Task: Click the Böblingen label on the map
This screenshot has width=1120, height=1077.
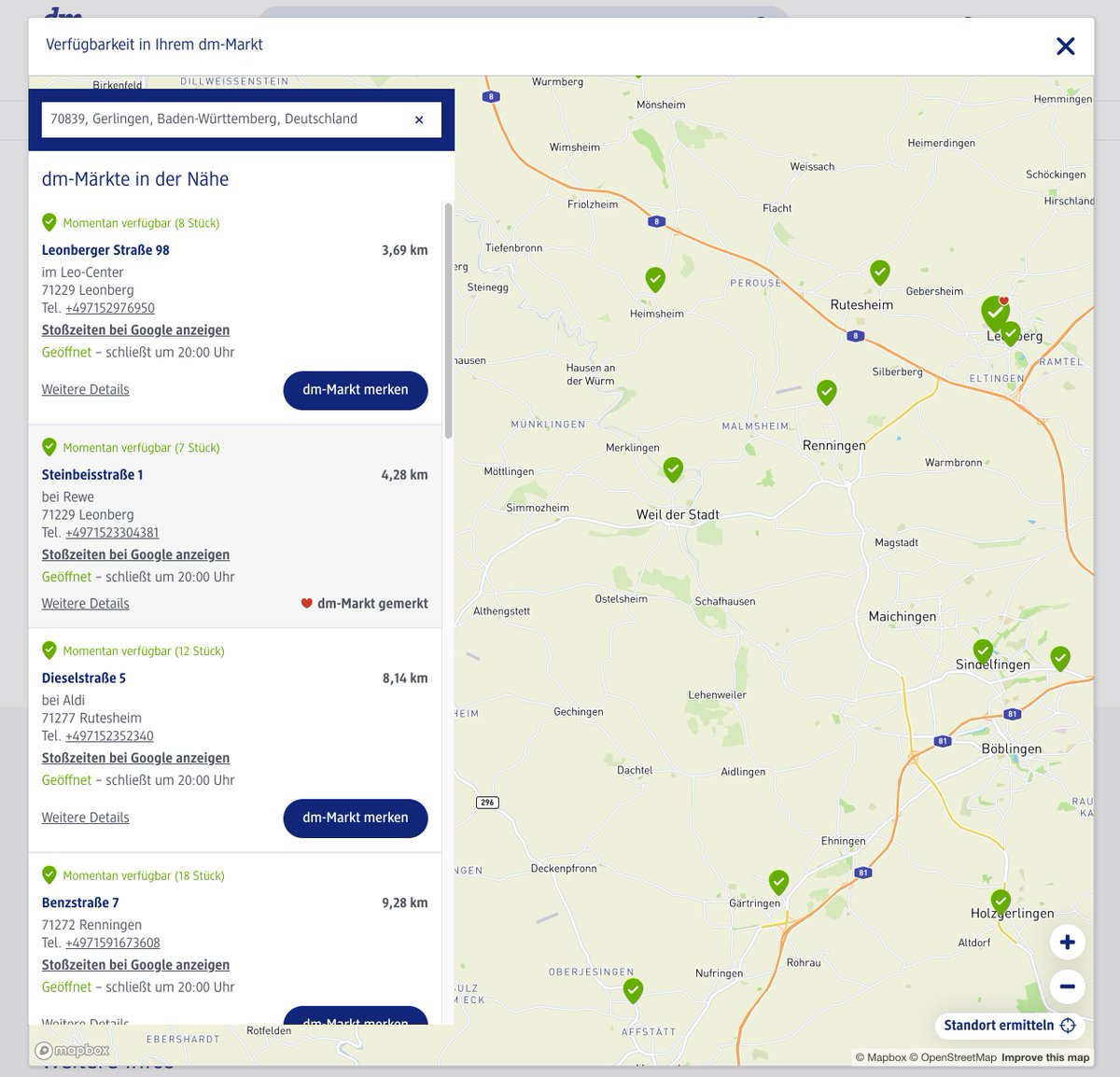Action: pos(1012,749)
